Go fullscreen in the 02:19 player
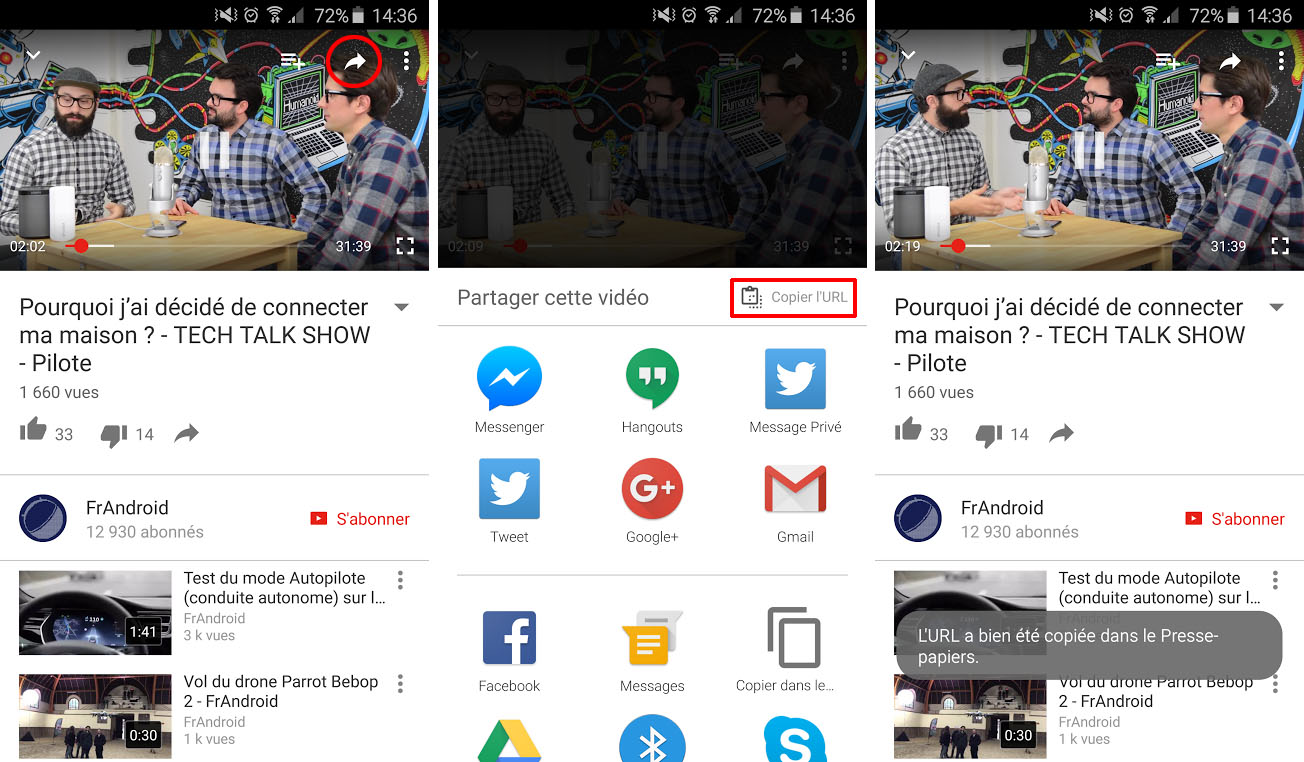The height and width of the screenshot is (762, 1304). click(1280, 246)
